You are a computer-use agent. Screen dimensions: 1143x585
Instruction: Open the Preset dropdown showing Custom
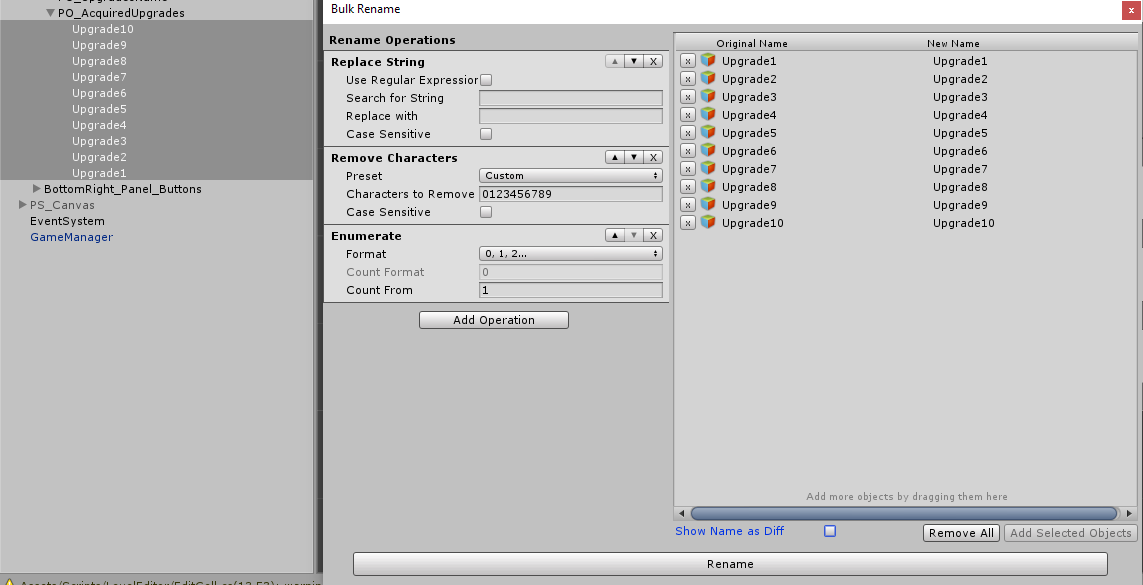[570, 175]
